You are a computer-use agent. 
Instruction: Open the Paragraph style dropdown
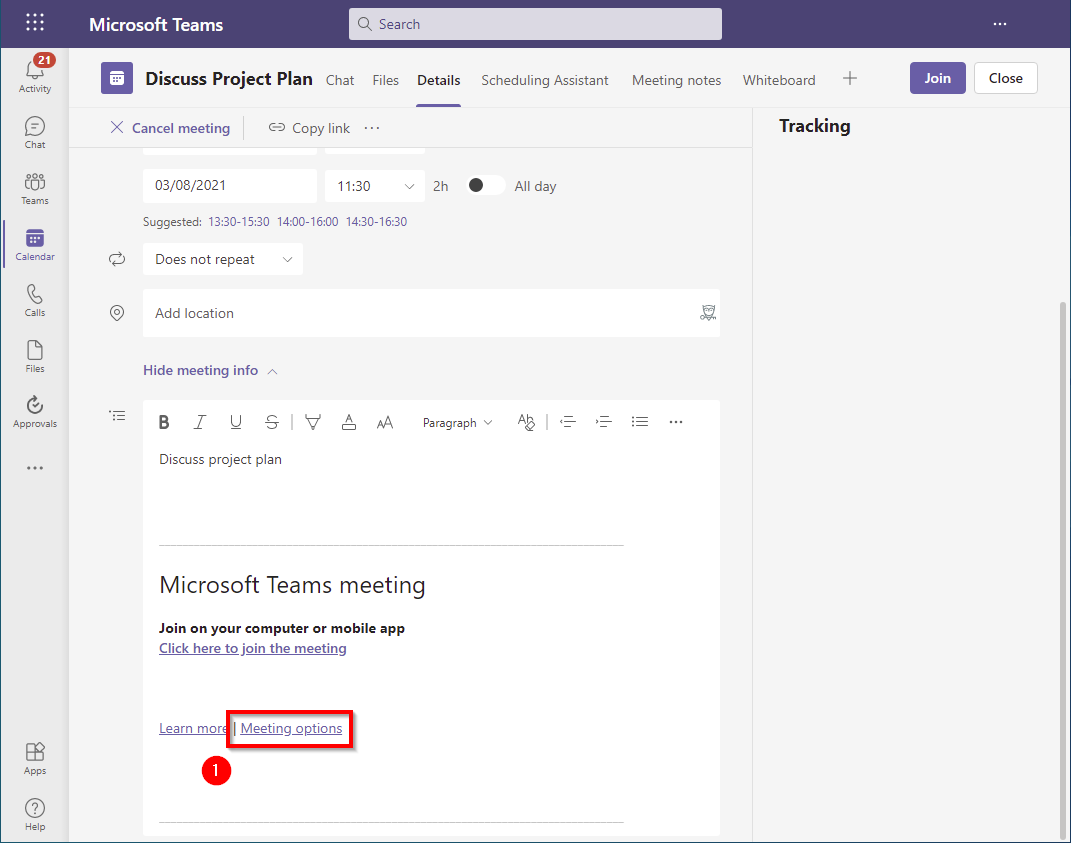click(x=457, y=423)
